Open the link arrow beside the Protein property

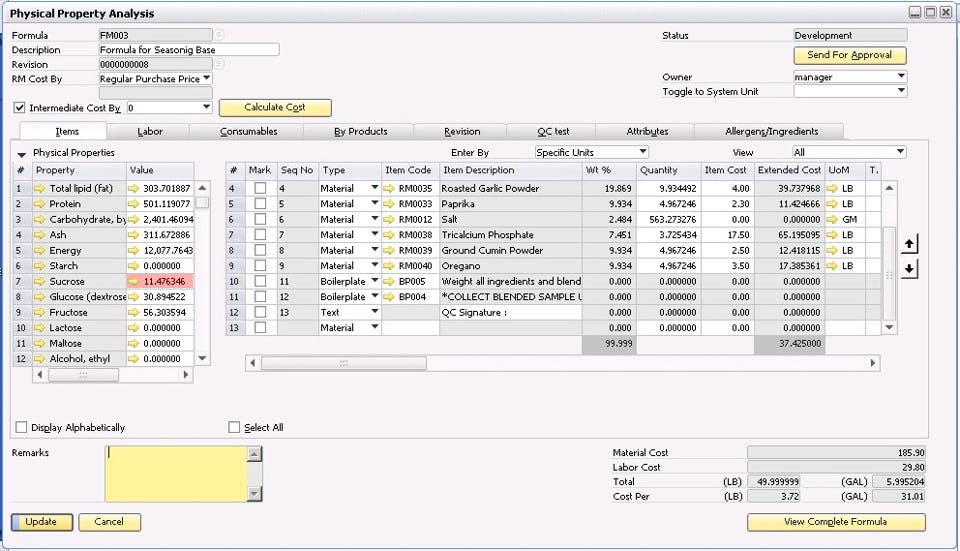click(40, 204)
